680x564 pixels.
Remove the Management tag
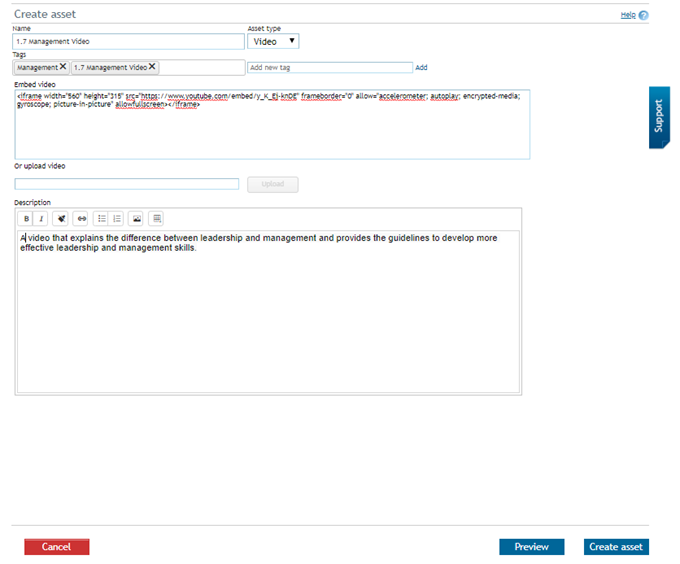tap(63, 67)
